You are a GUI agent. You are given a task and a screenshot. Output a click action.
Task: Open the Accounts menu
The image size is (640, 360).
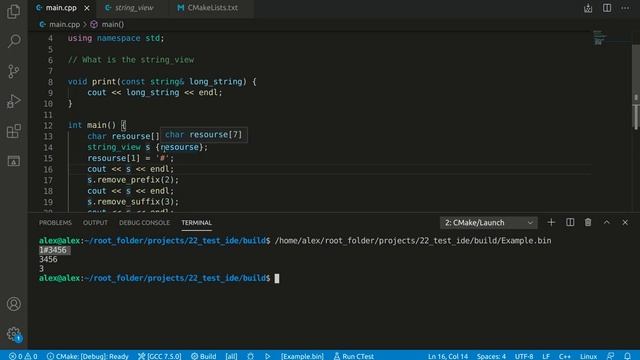click(13, 304)
